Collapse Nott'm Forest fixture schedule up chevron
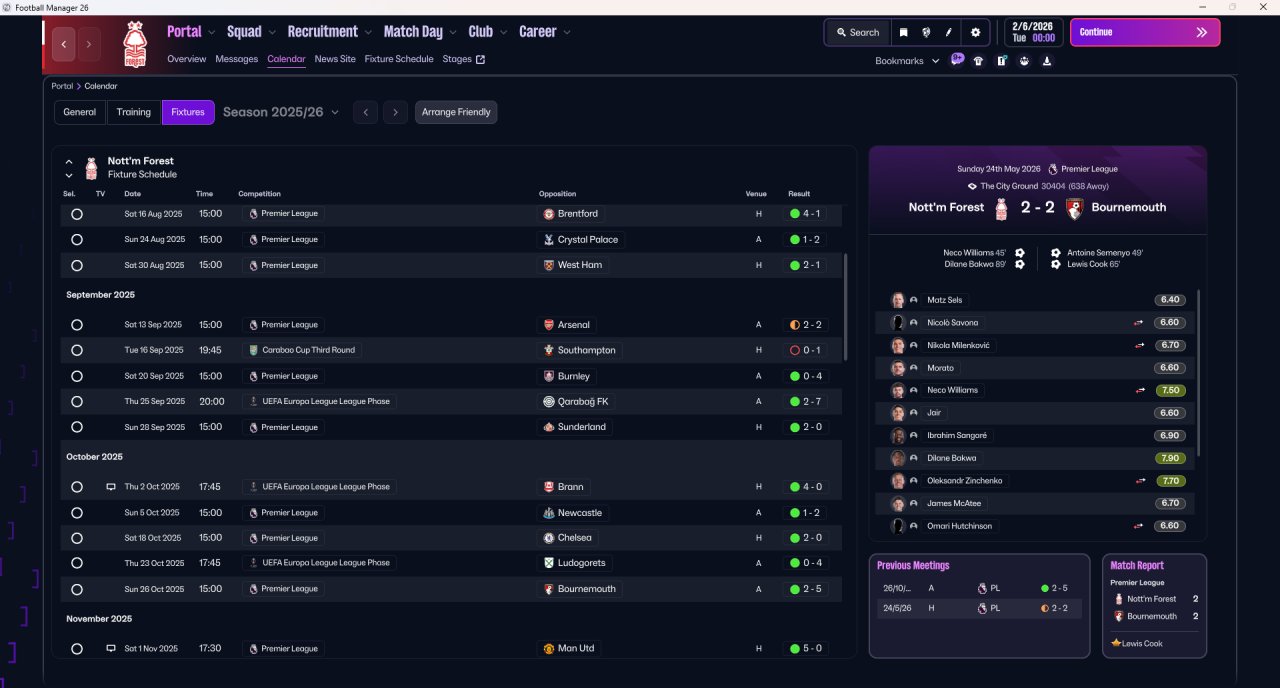This screenshot has width=1280, height=688. [x=69, y=161]
